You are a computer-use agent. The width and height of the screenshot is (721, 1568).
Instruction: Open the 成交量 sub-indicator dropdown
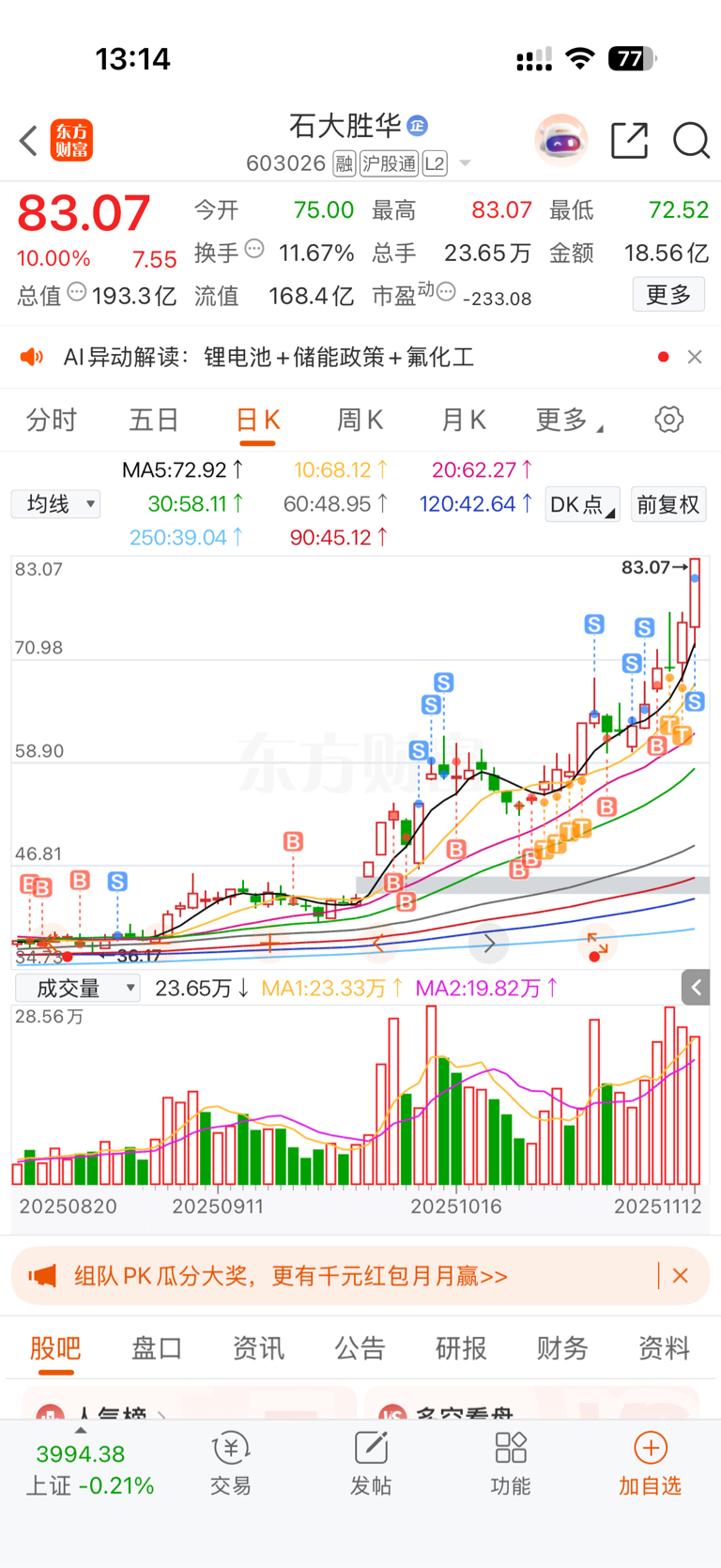(x=78, y=988)
